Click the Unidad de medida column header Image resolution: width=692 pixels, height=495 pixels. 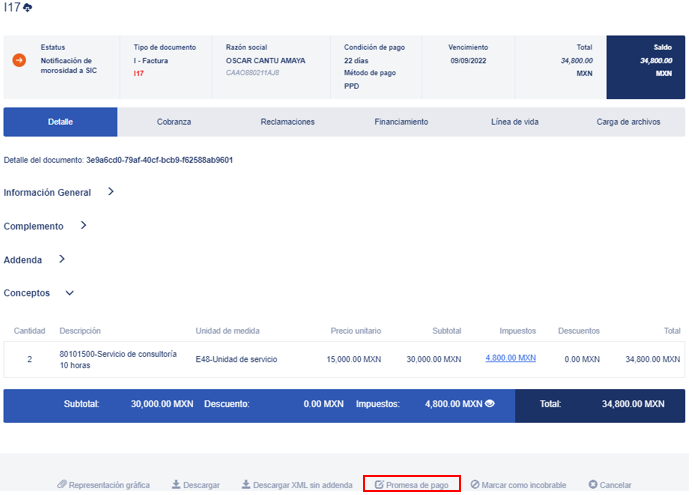point(227,331)
